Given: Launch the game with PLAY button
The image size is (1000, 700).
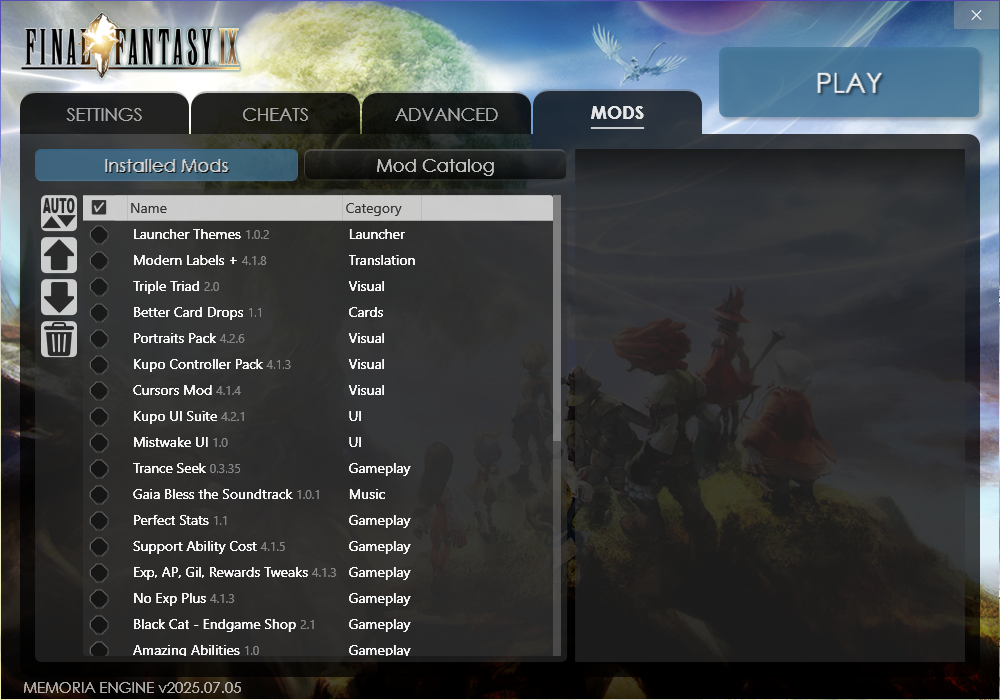Looking at the screenshot, I should [849, 82].
